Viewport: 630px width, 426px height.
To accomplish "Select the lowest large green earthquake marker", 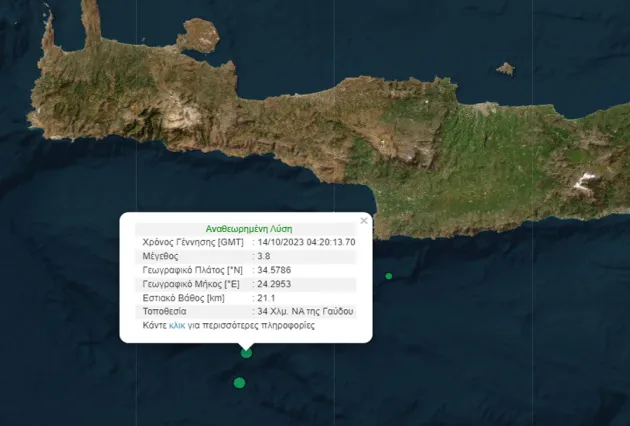I will tap(239, 383).
